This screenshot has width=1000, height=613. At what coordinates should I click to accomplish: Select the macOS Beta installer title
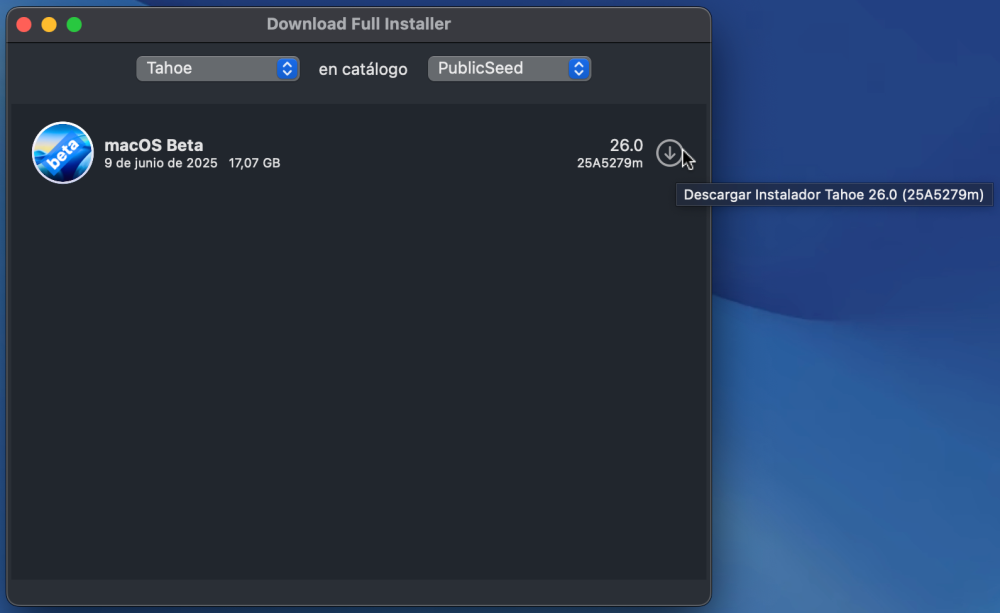[x=154, y=145]
